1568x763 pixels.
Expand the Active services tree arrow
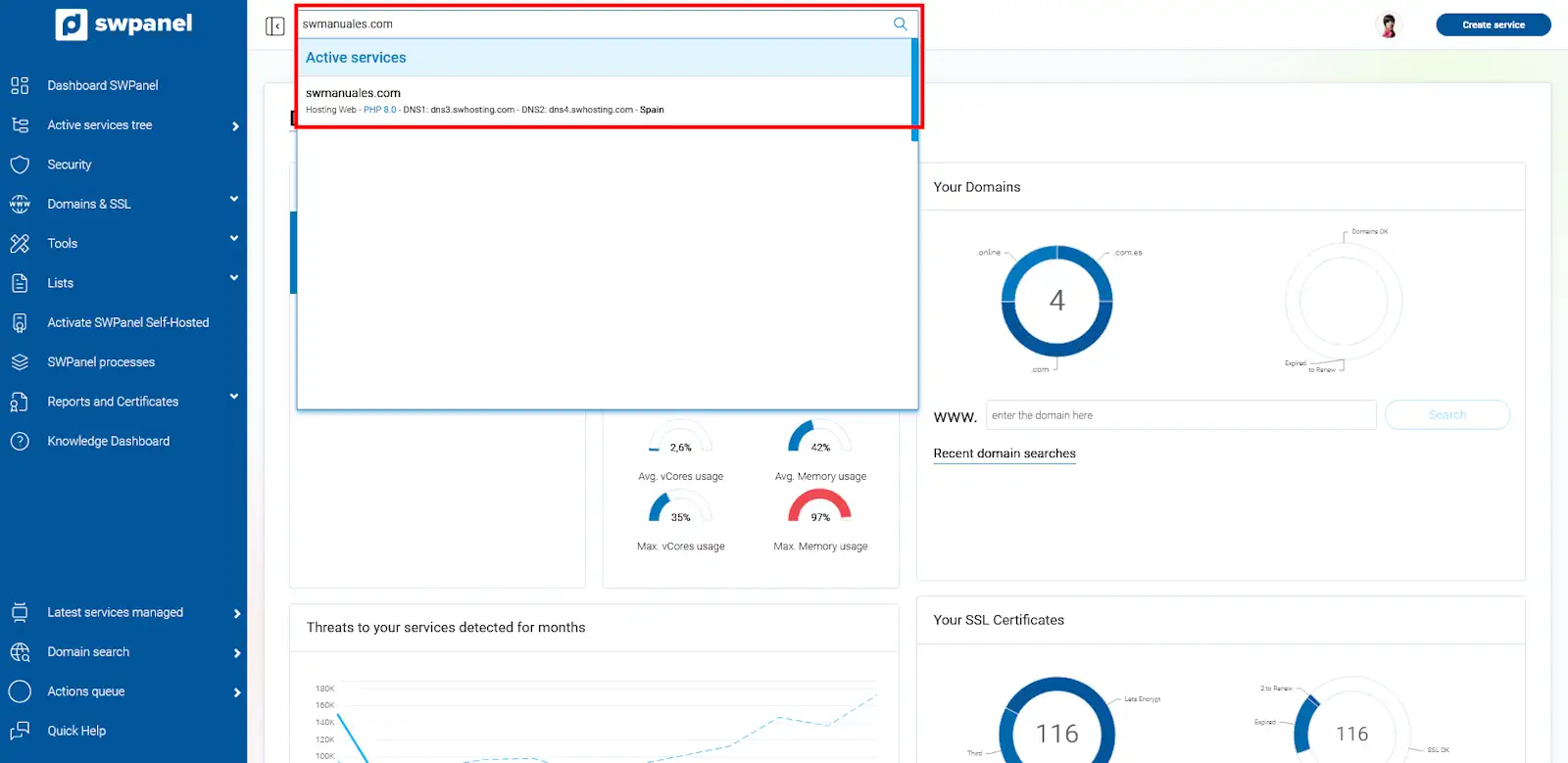[x=235, y=125]
